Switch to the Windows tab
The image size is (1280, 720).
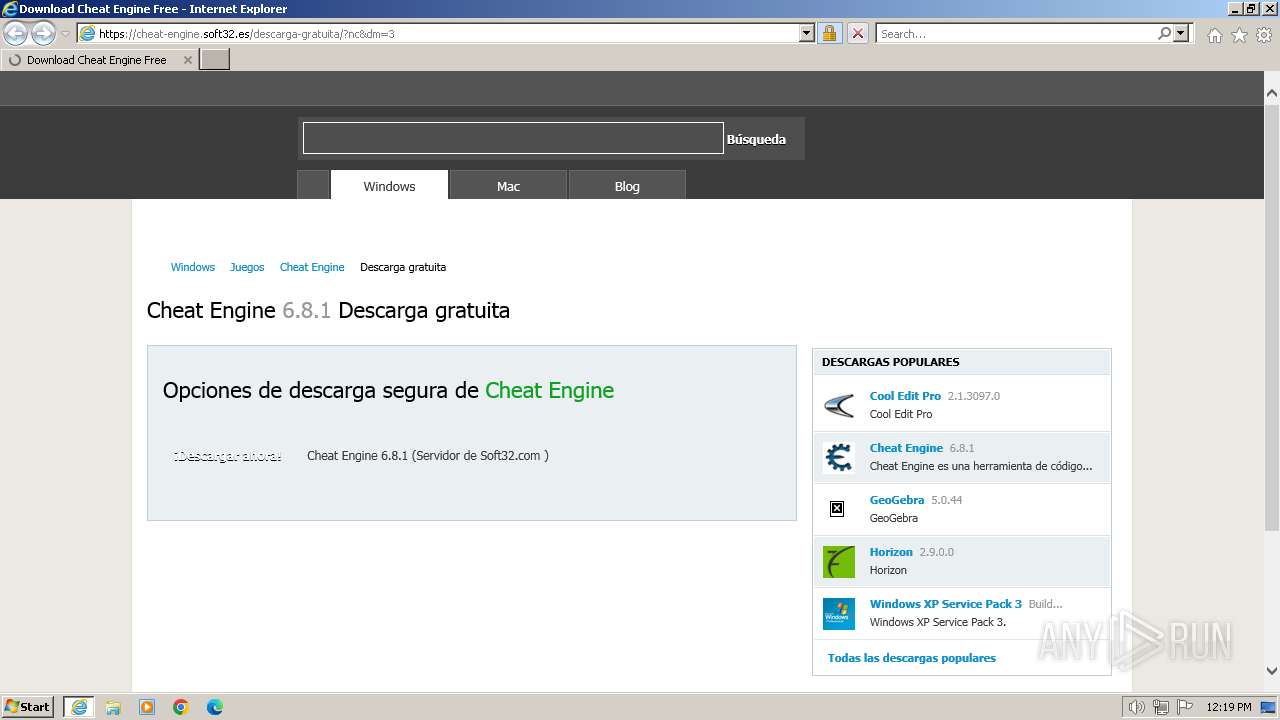(389, 185)
